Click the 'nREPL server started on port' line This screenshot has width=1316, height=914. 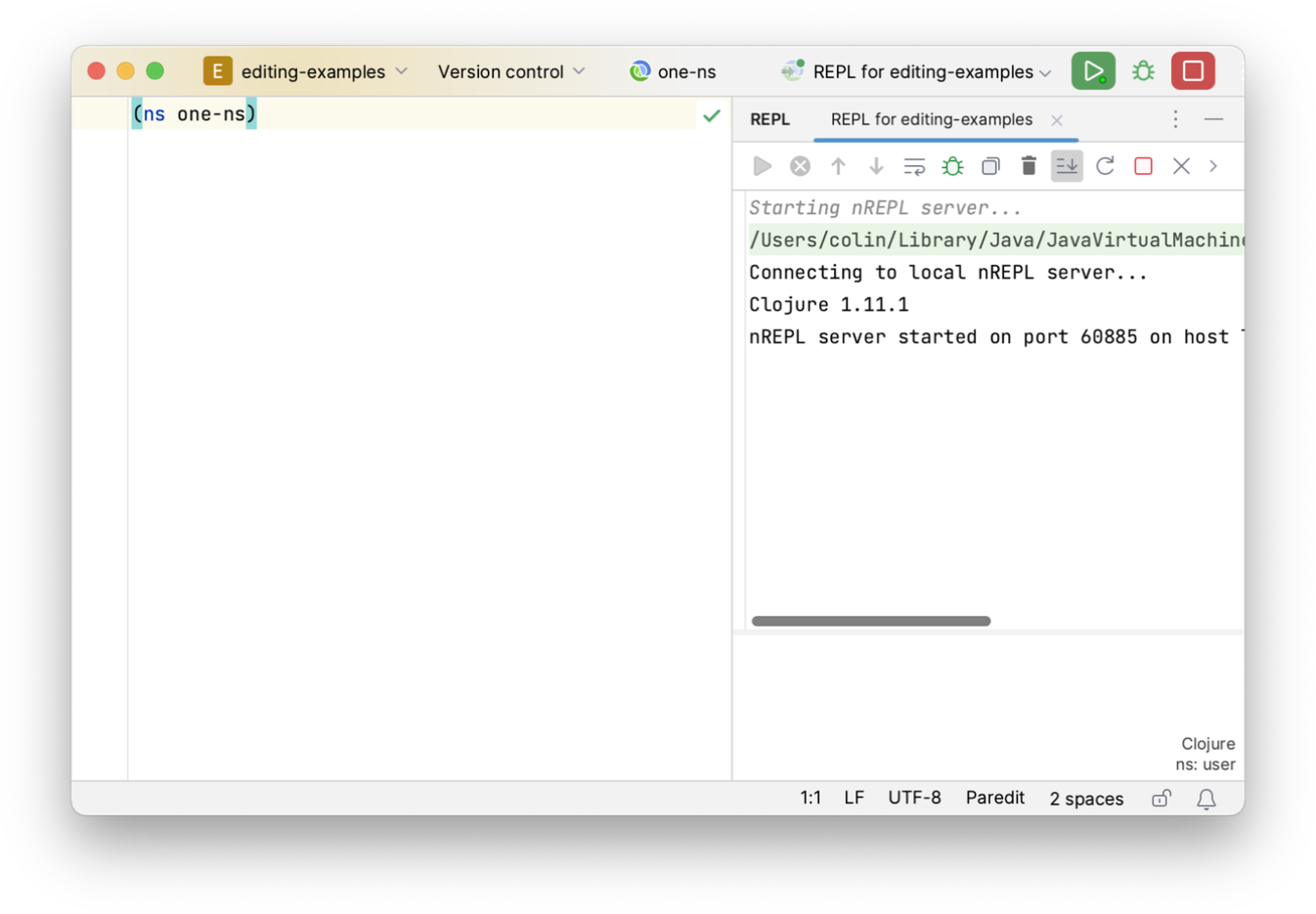995,336
